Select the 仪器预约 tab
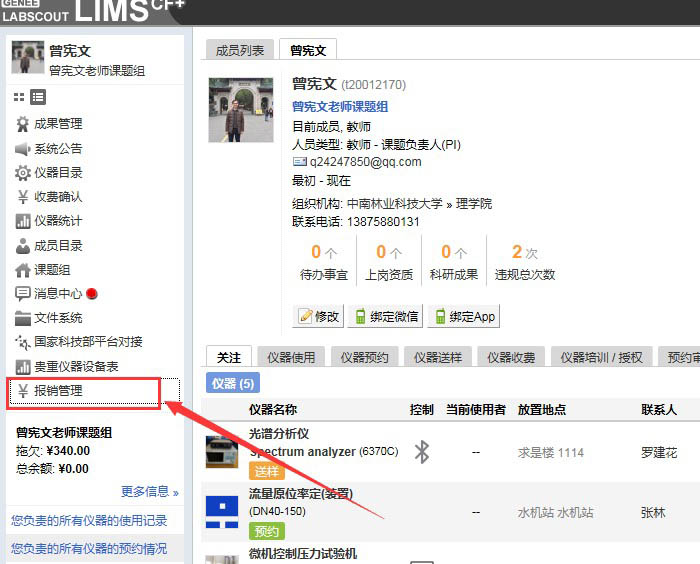700x564 pixels. (x=366, y=357)
